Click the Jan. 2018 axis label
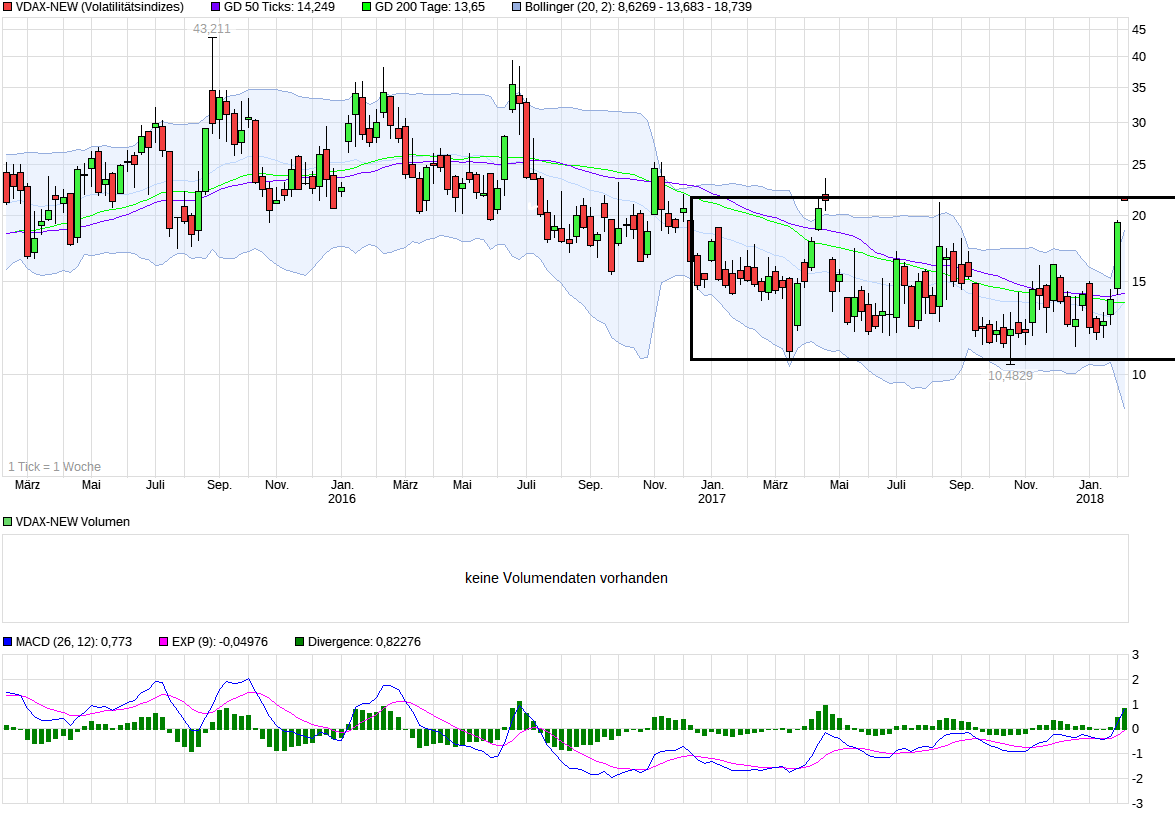The image size is (1175, 815). click(1090, 491)
